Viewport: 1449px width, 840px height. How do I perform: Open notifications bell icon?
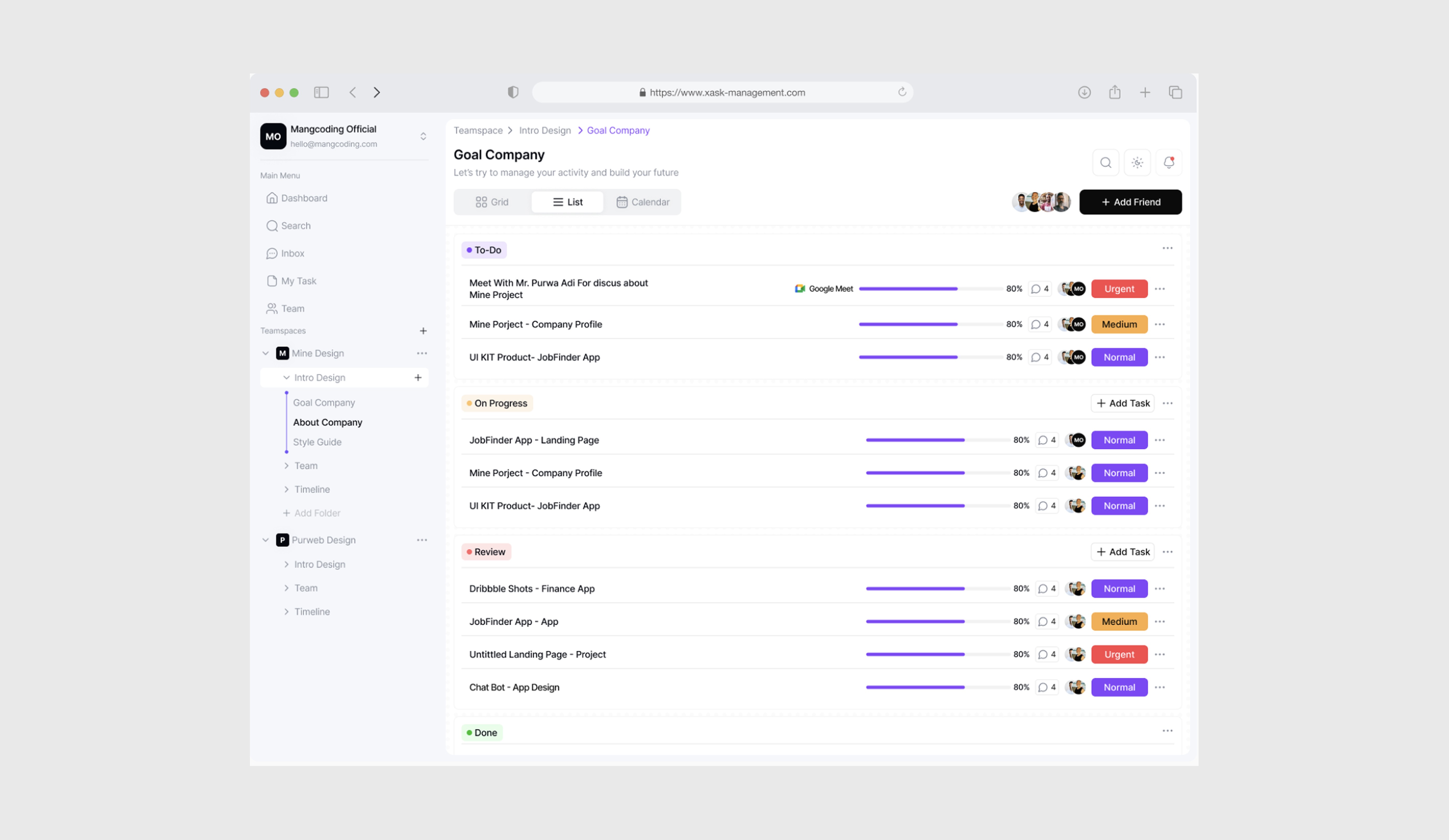point(1168,163)
